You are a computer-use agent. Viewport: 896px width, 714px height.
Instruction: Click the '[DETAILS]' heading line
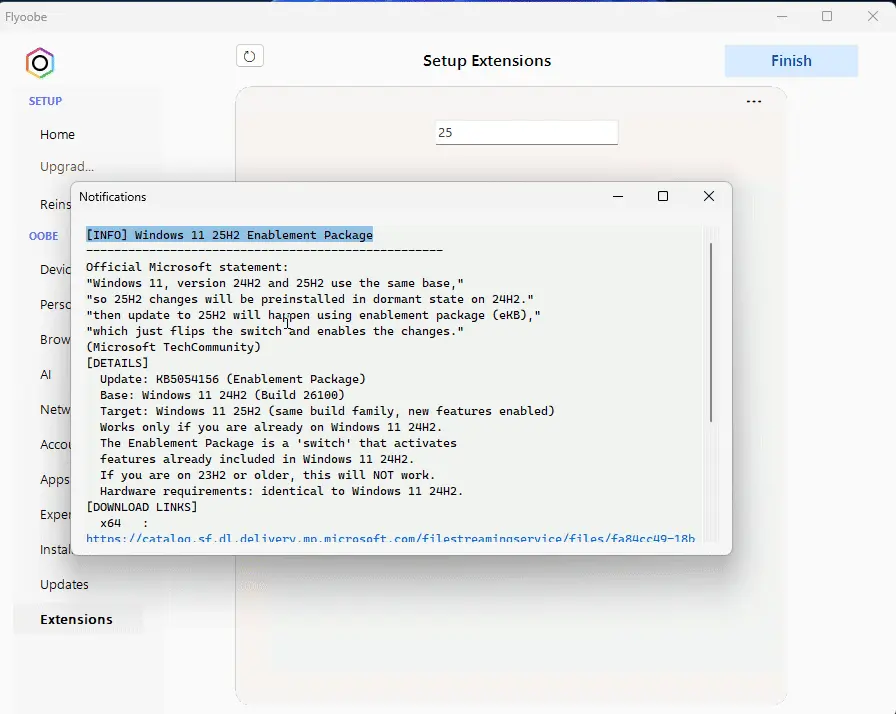tap(117, 363)
